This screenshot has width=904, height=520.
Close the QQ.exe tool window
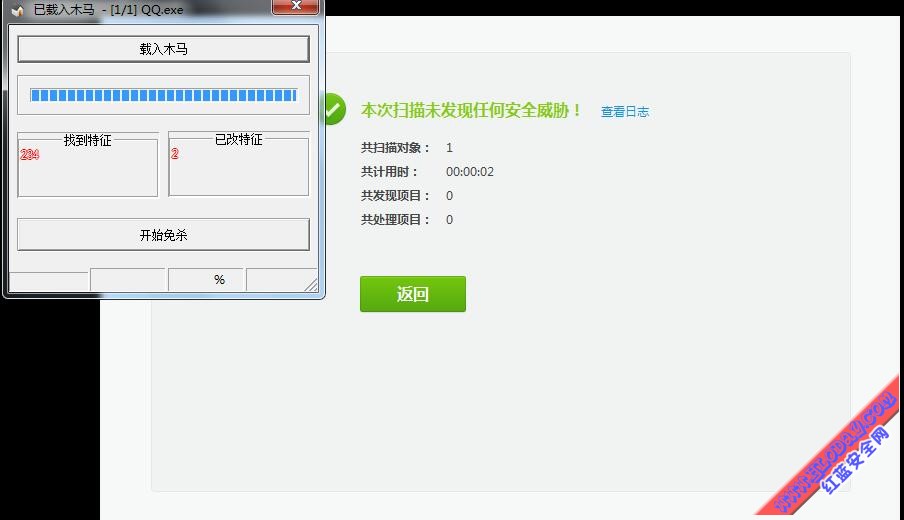296,8
